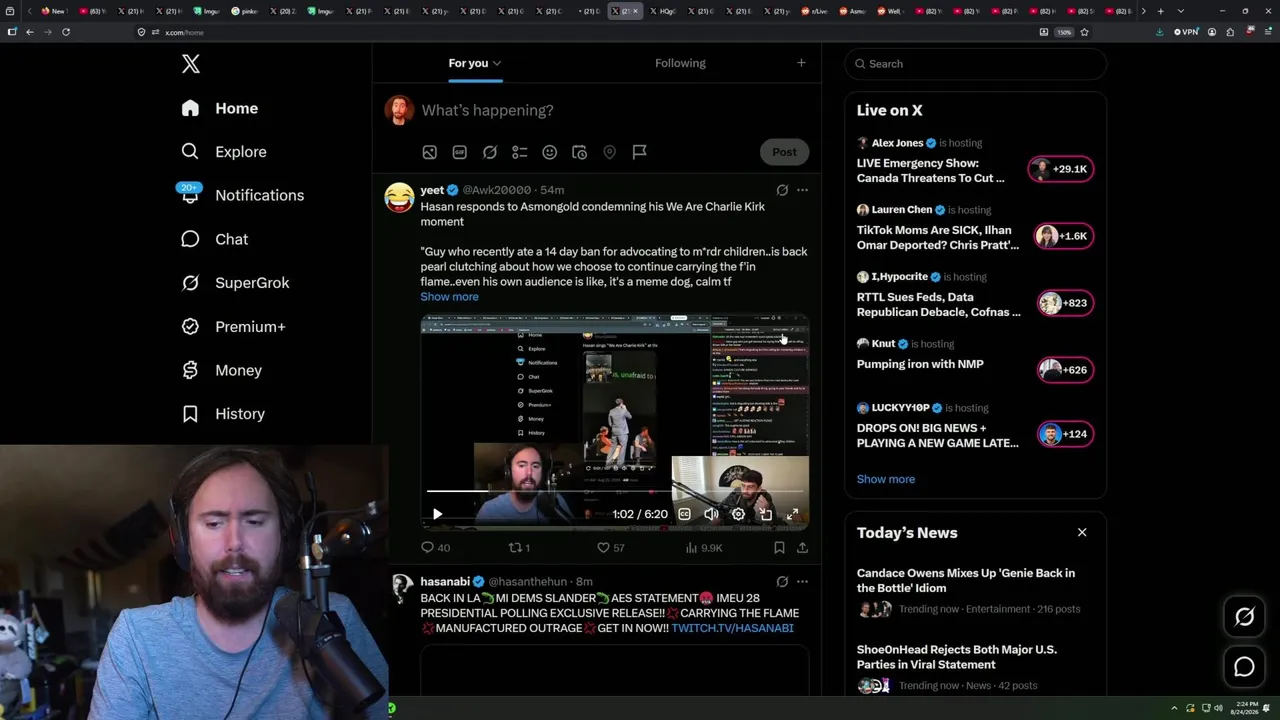Viewport: 1280px width, 720px height.
Task: Click the Grok icon on hasanabi's post
Action: tap(782, 581)
